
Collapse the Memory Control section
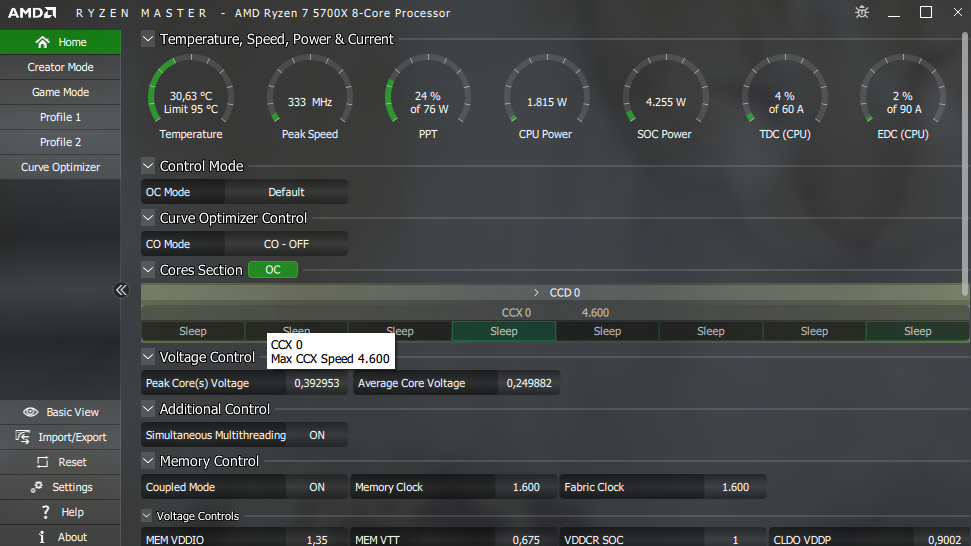point(147,461)
